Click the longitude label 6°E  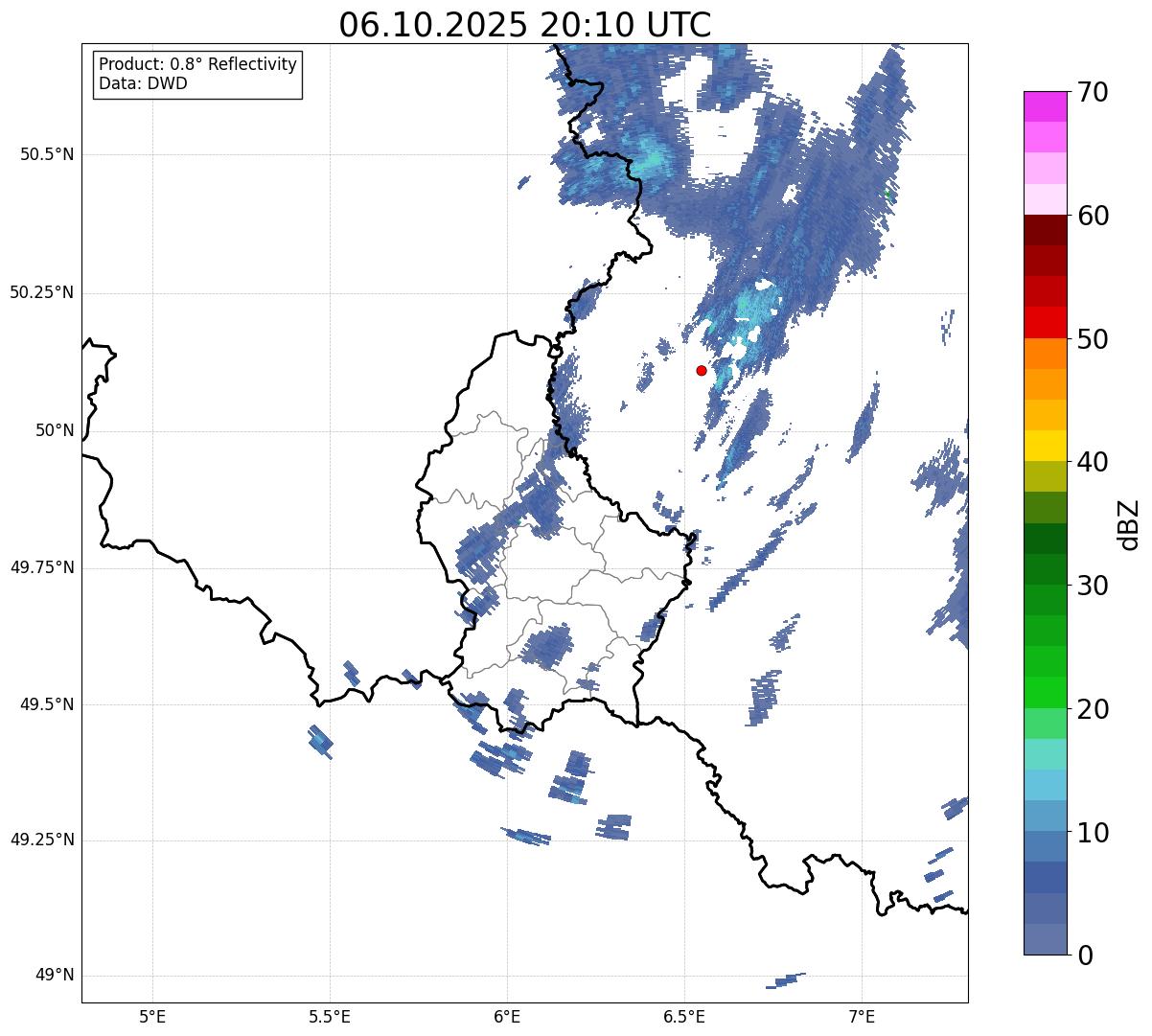[507, 1016]
